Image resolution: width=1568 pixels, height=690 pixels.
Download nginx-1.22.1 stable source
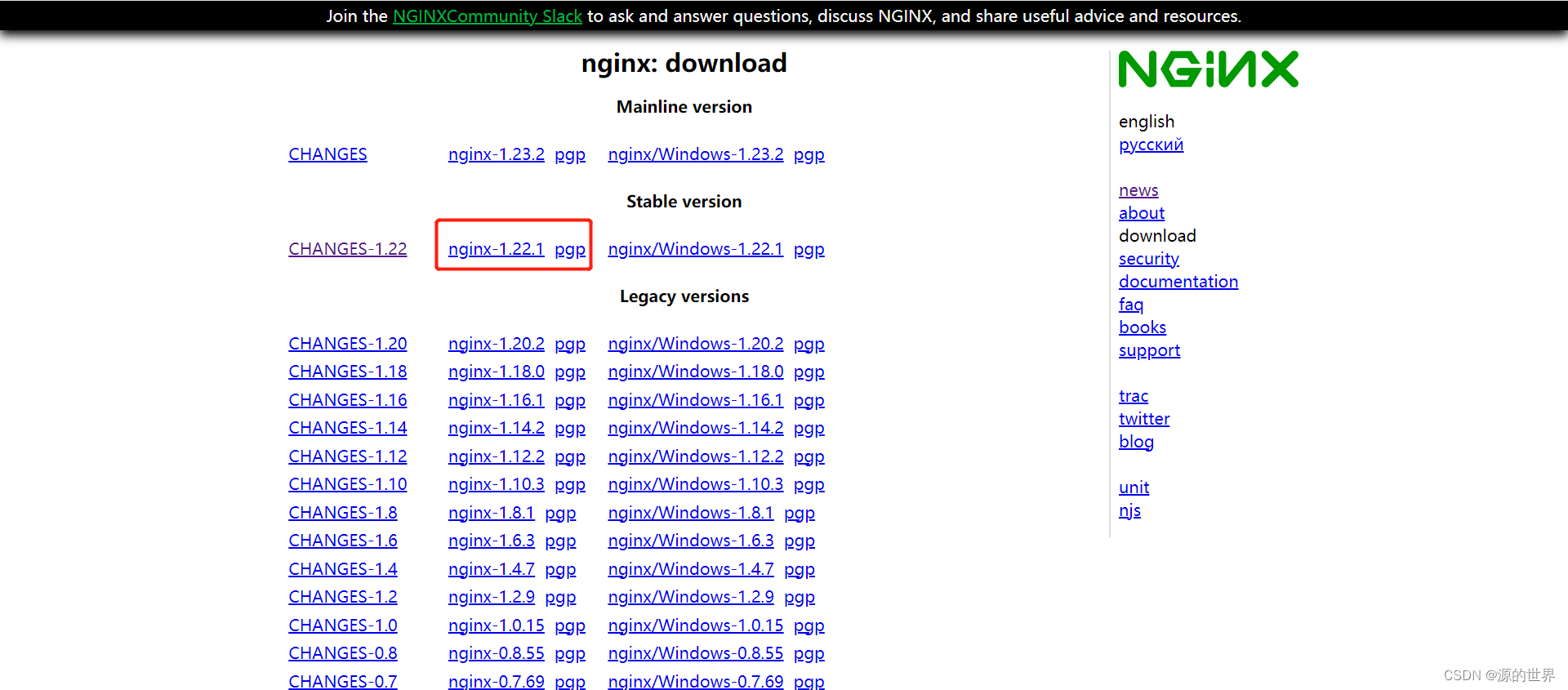click(497, 249)
